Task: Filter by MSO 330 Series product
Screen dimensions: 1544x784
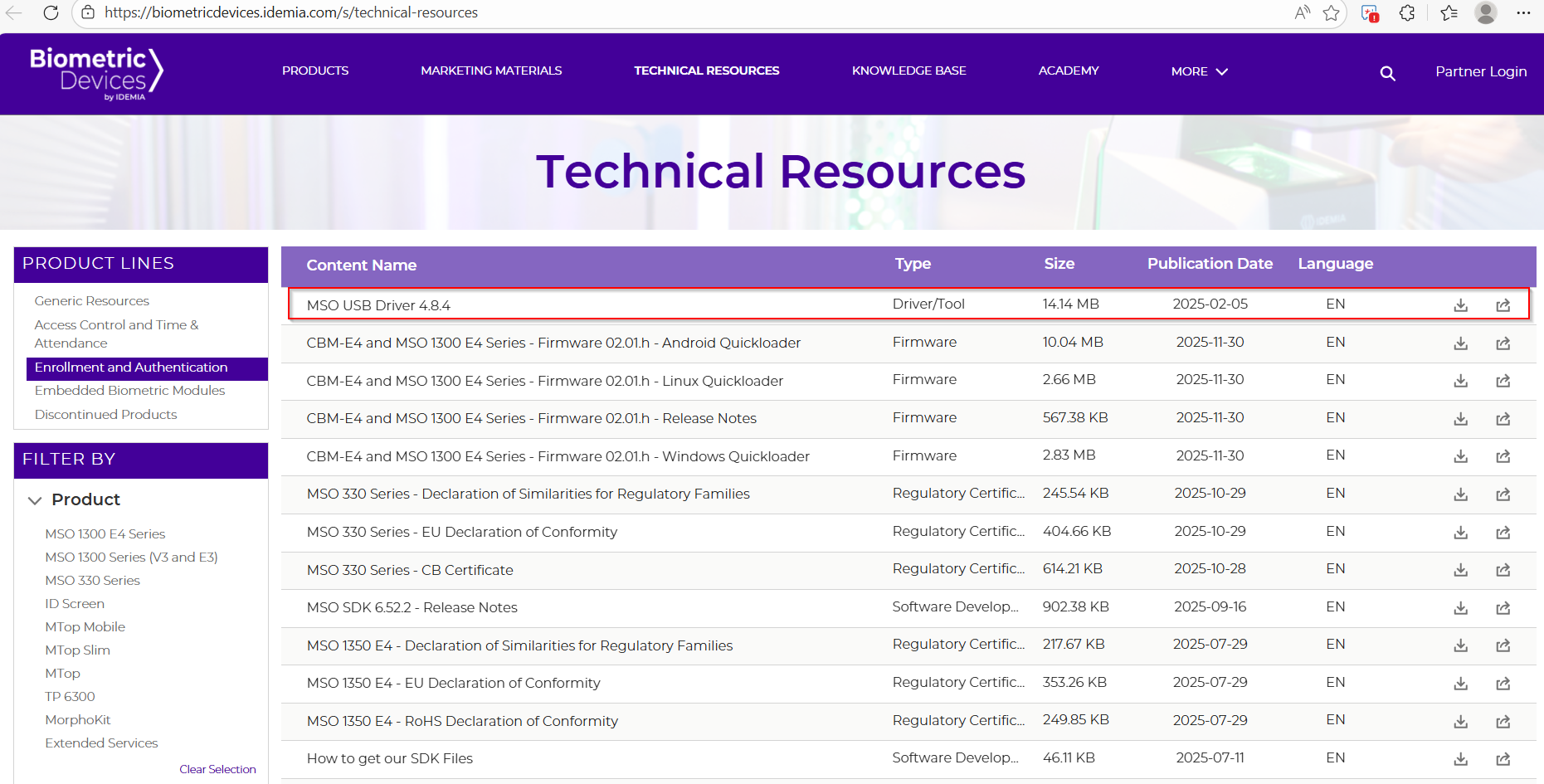Action: 92,581
